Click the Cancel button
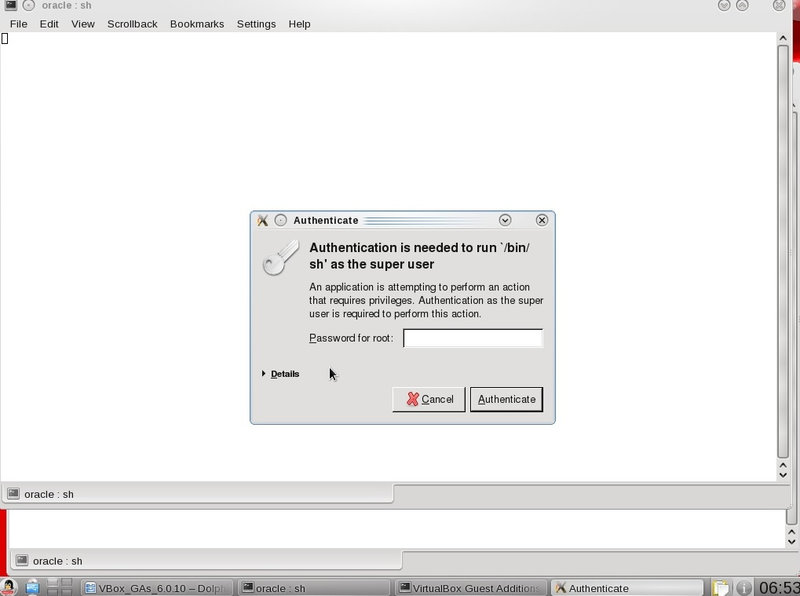This screenshot has width=800, height=596. (428, 399)
